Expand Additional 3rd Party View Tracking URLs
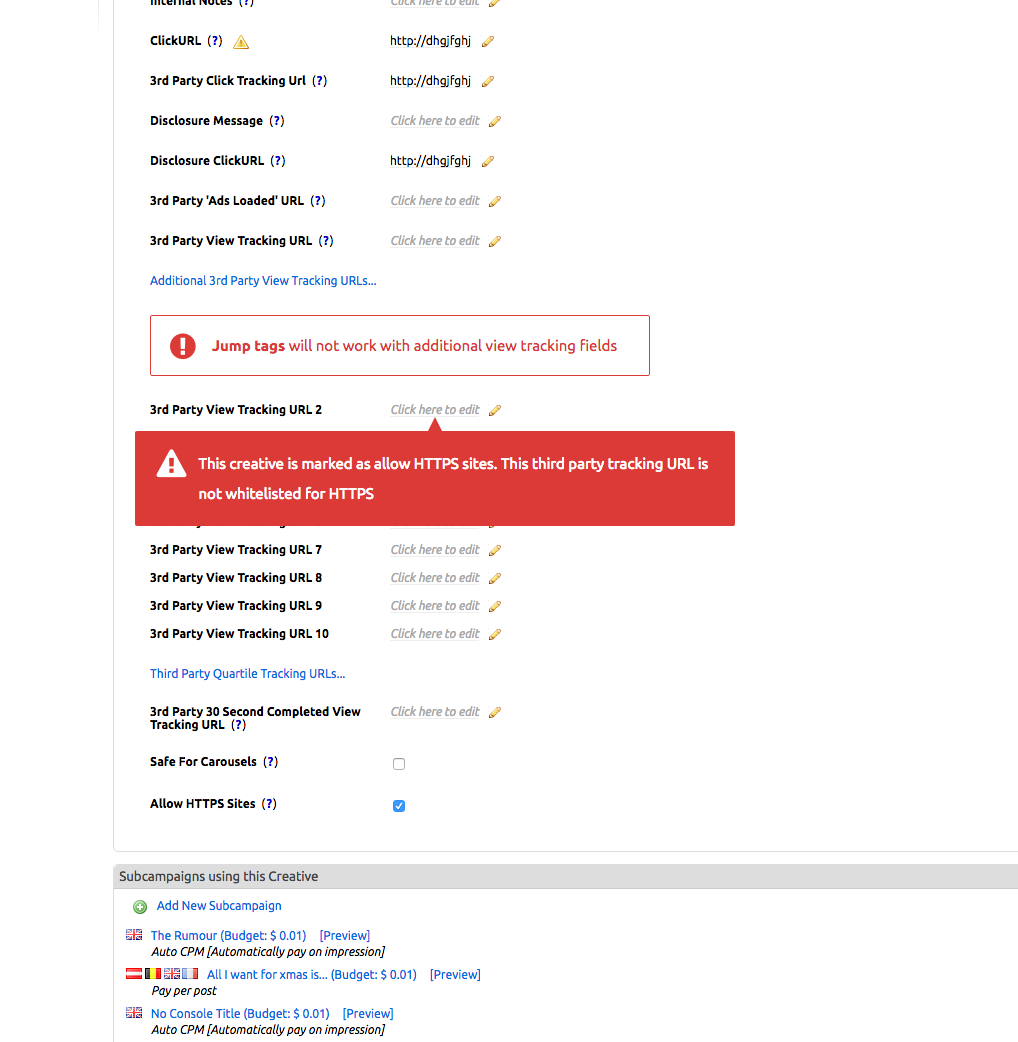 [x=263, y=281]
